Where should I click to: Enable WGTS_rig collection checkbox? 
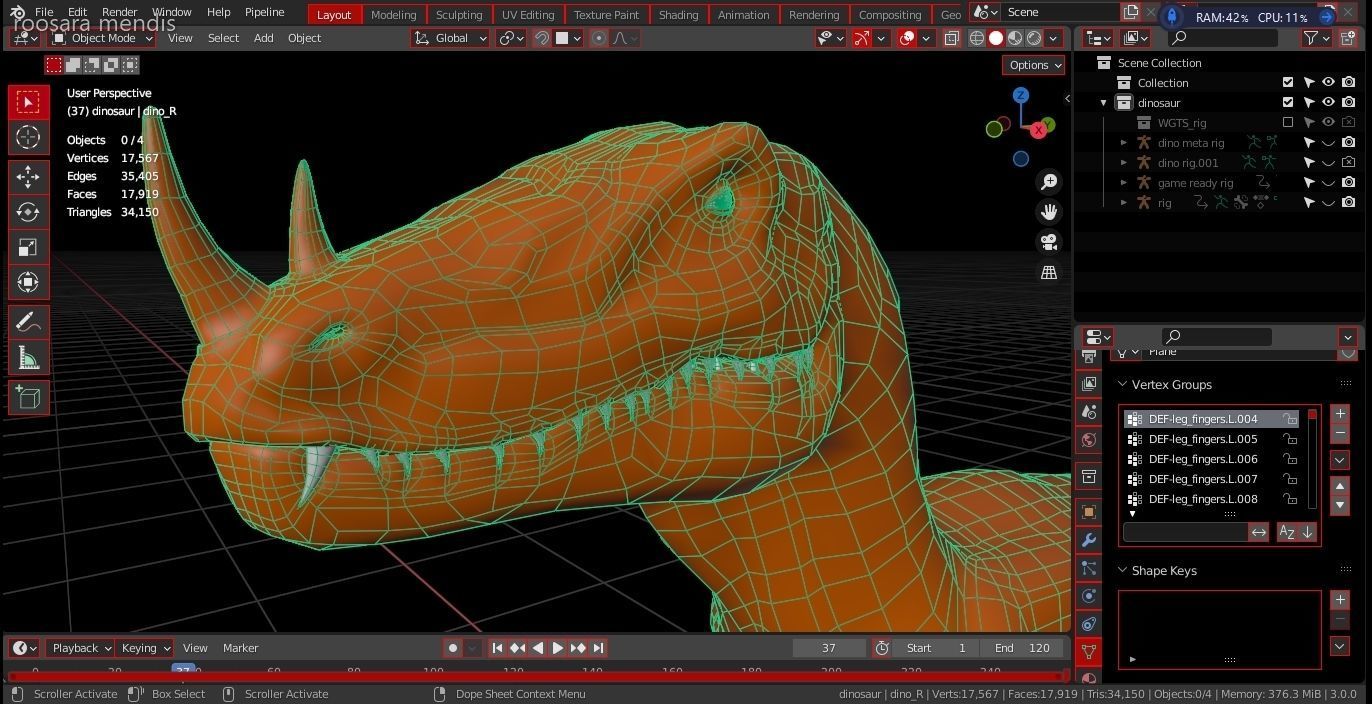click(1288, 123)
